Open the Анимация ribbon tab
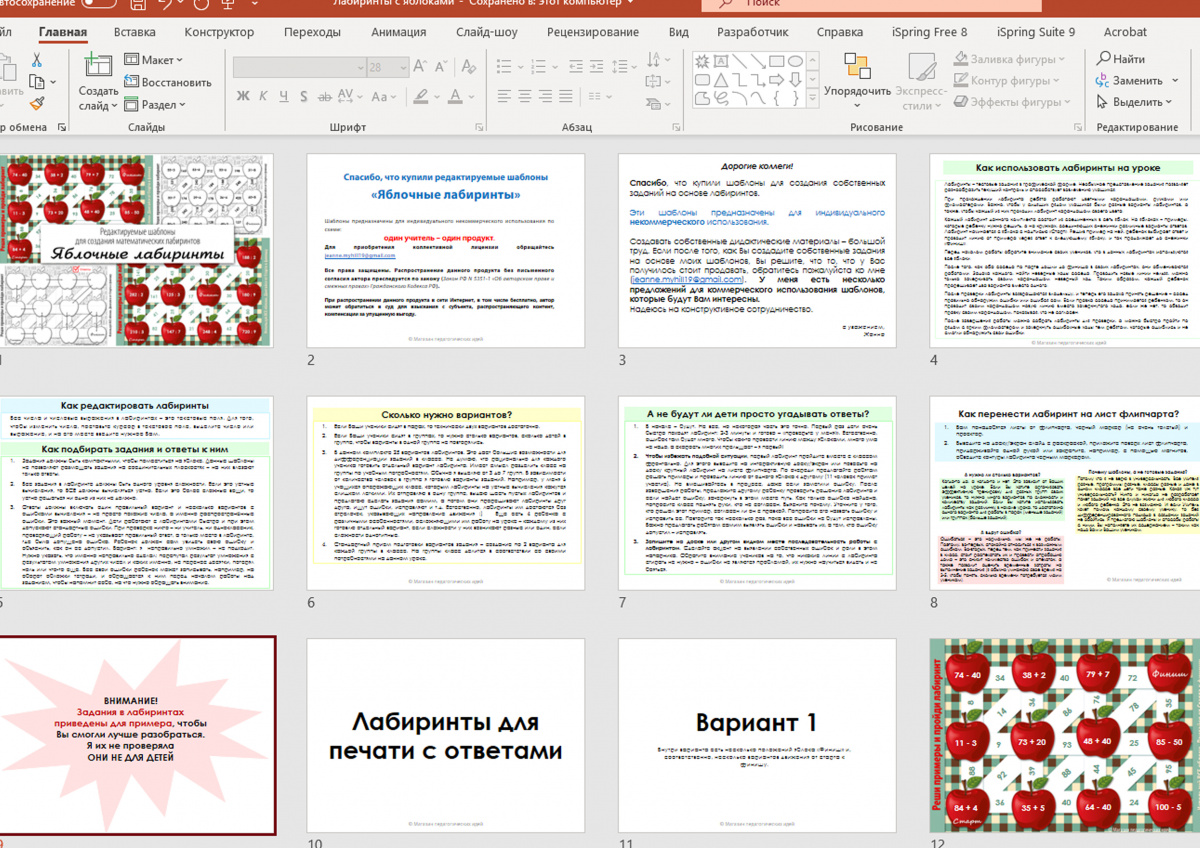The height and width of the screenshot is (848, 1200). pos(398,32)
